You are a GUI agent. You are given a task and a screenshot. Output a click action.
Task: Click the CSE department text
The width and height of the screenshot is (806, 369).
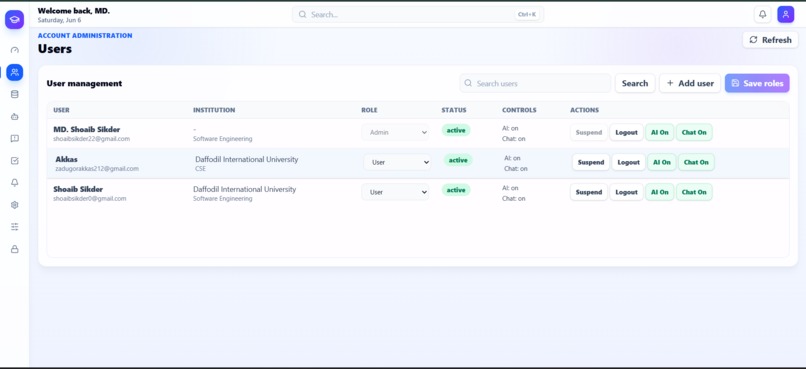pos(200,169)
